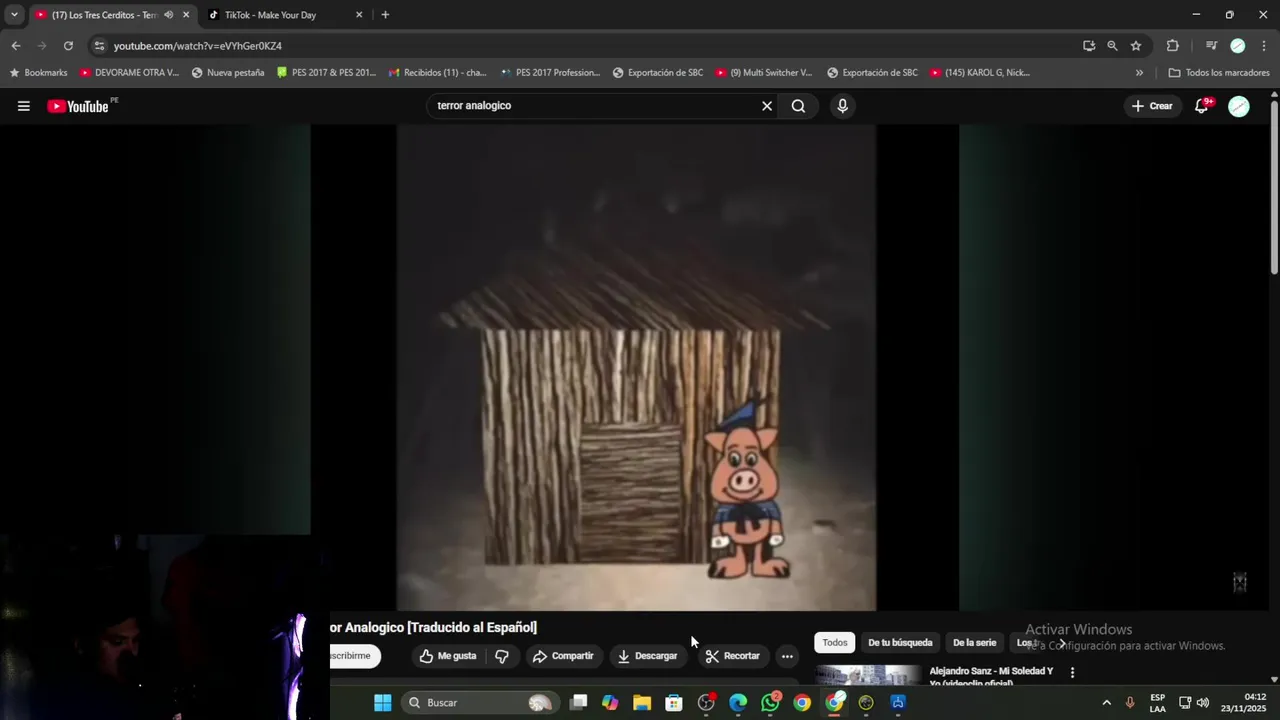Start voice search with microphone

click(x=842, y=106)
